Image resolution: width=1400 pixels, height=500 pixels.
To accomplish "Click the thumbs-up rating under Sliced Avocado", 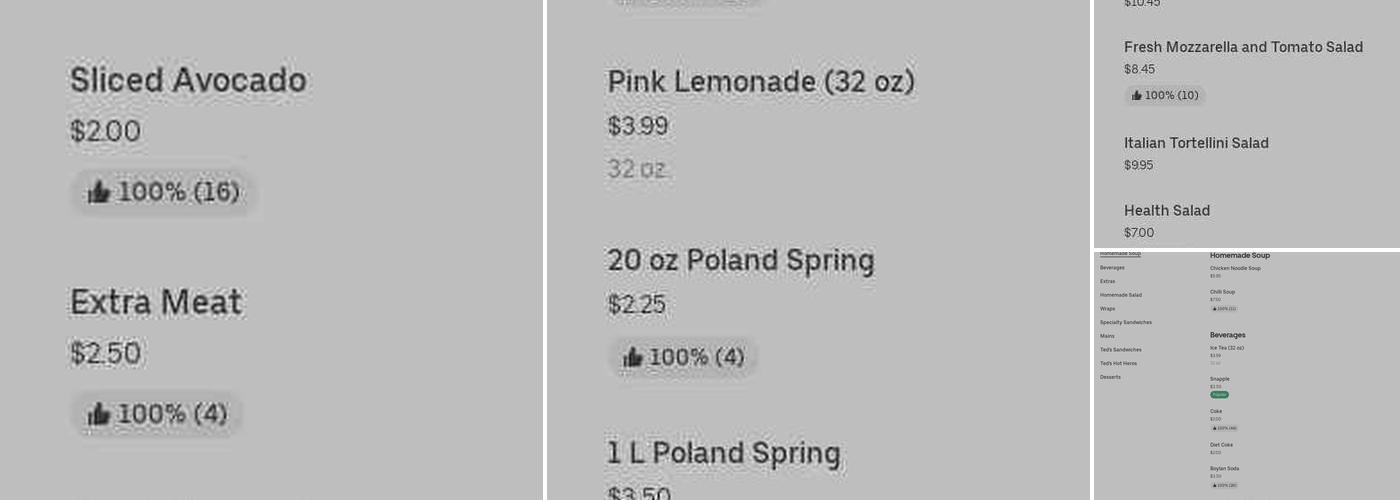I will pyautogui.click(x=164, y=192).
